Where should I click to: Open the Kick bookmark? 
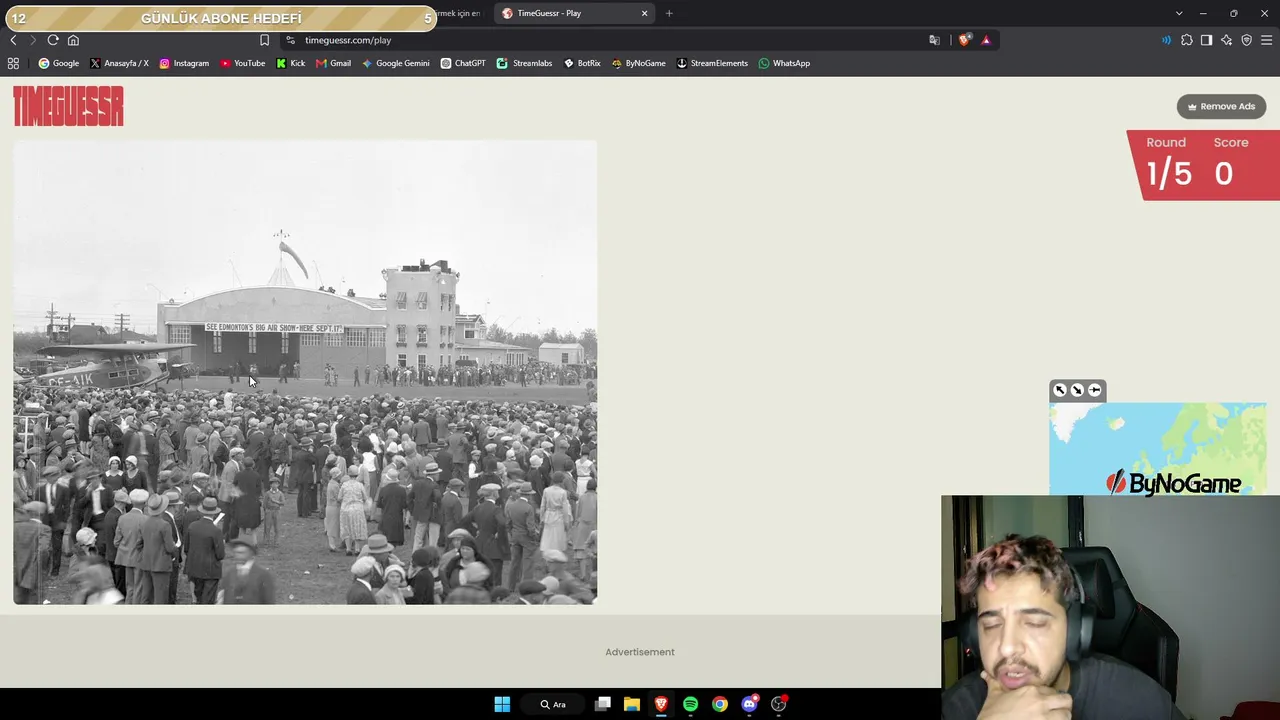pyautogui.click(x=291, y=63)
